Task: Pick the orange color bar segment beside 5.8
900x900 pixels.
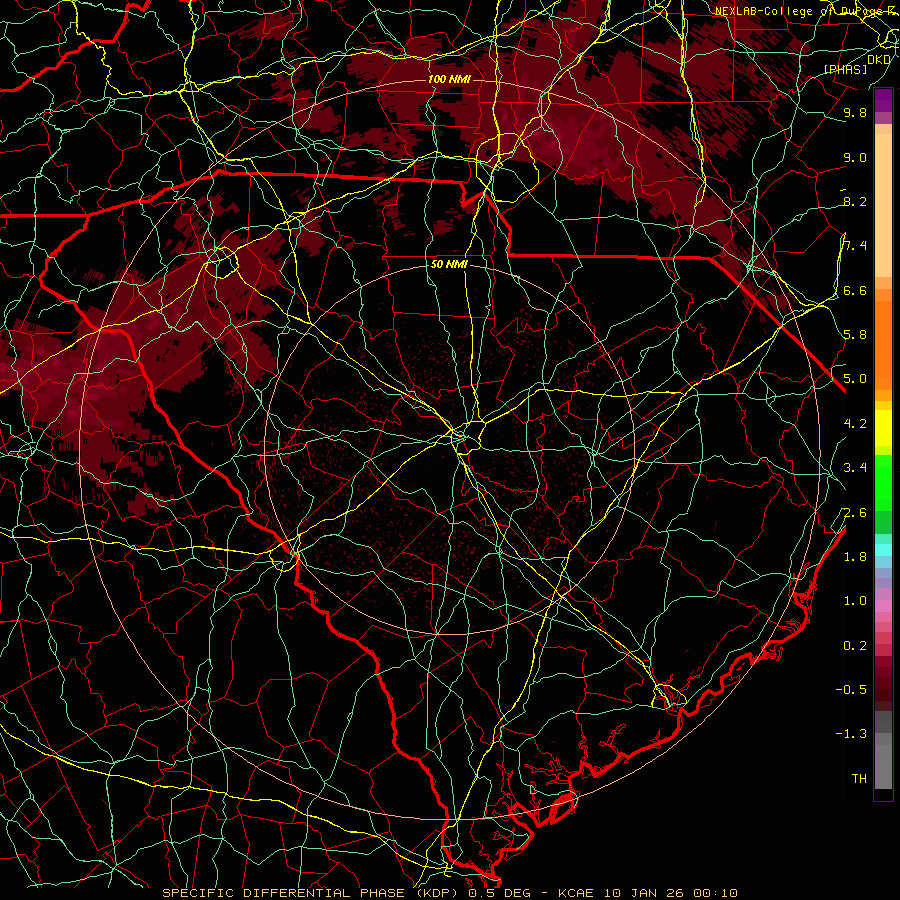Action: click(x=883, y=339)
